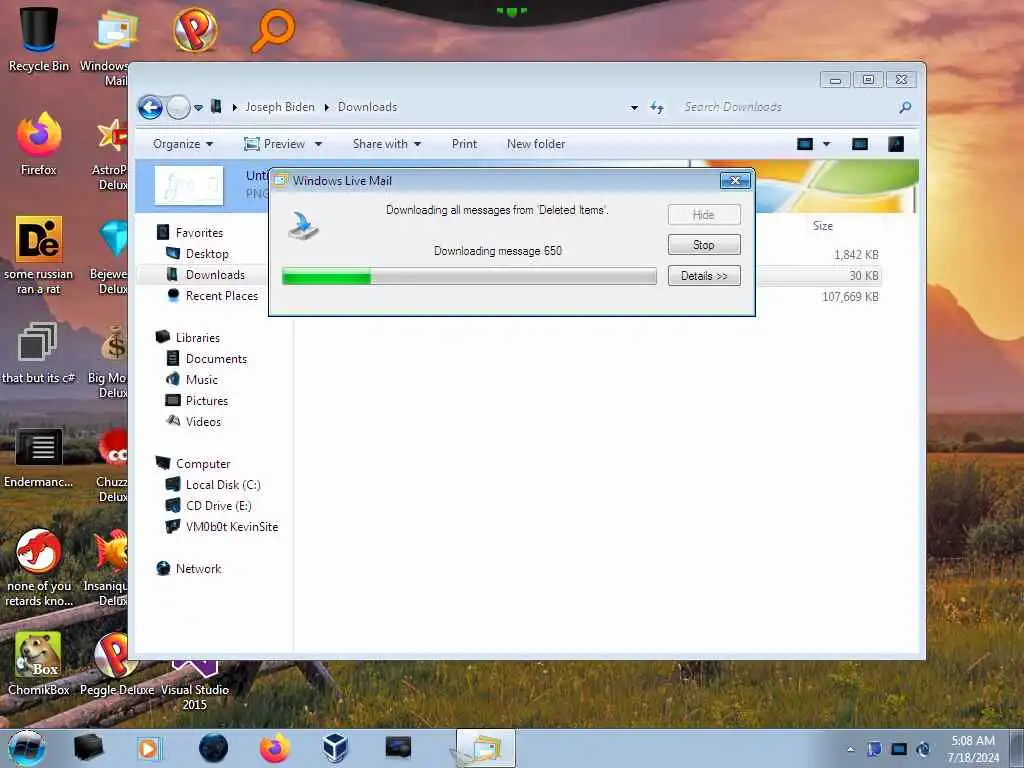Click the arrow before Downloads breadcrumb
The height and width of the screenshot is (768, 1024).
pos(327,107)
